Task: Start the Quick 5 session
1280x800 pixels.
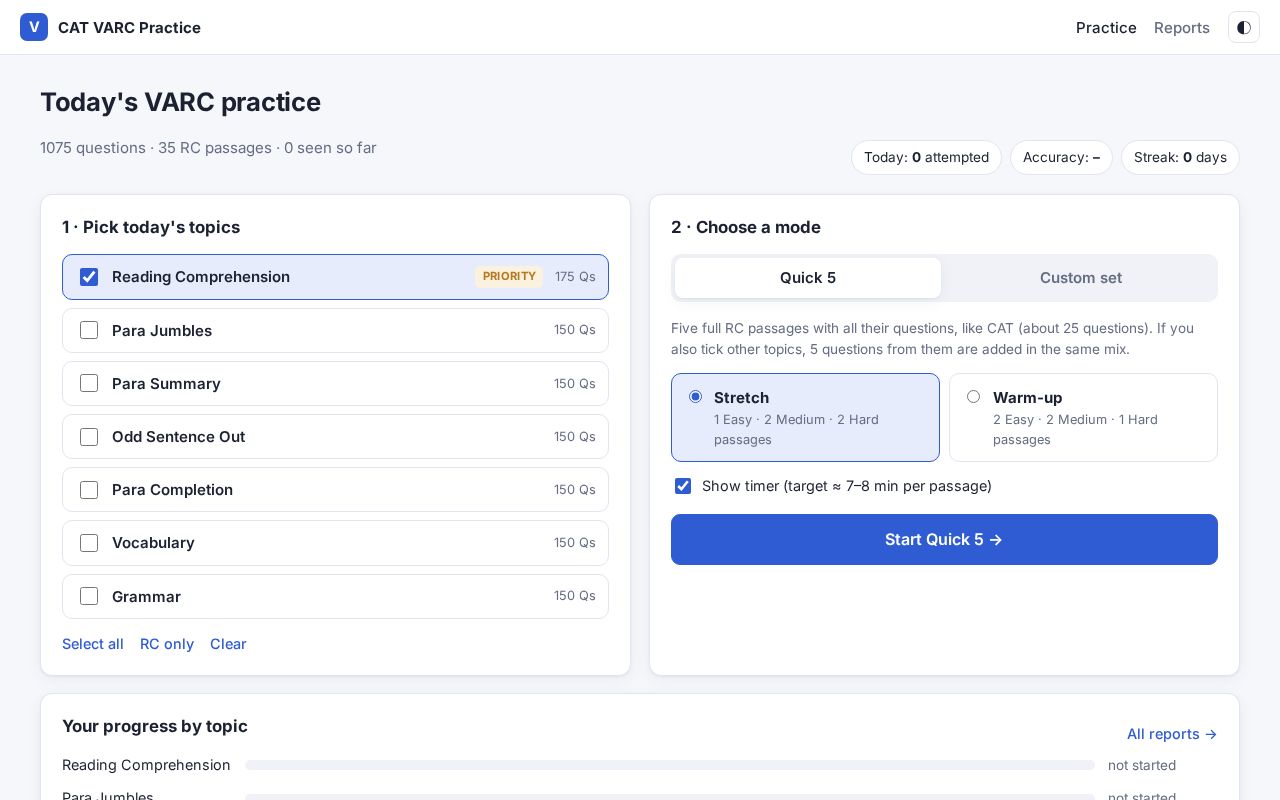Action: pyautogui.click(x=944, y=539)
